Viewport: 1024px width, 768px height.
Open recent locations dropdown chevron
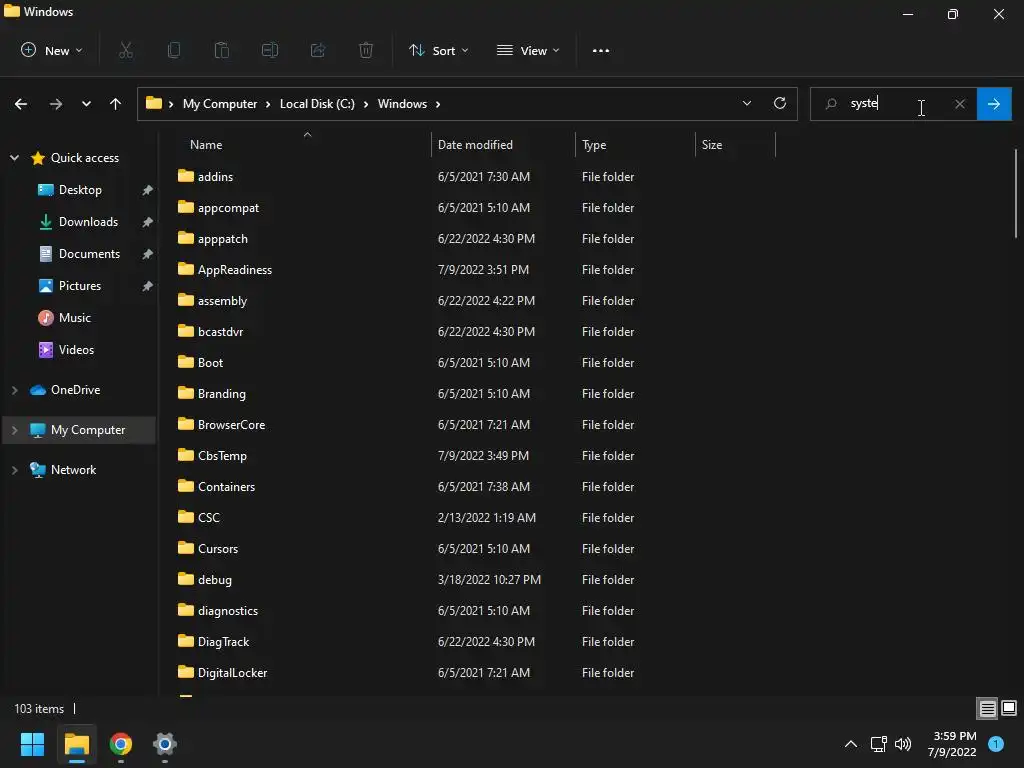tap(86, 104)
